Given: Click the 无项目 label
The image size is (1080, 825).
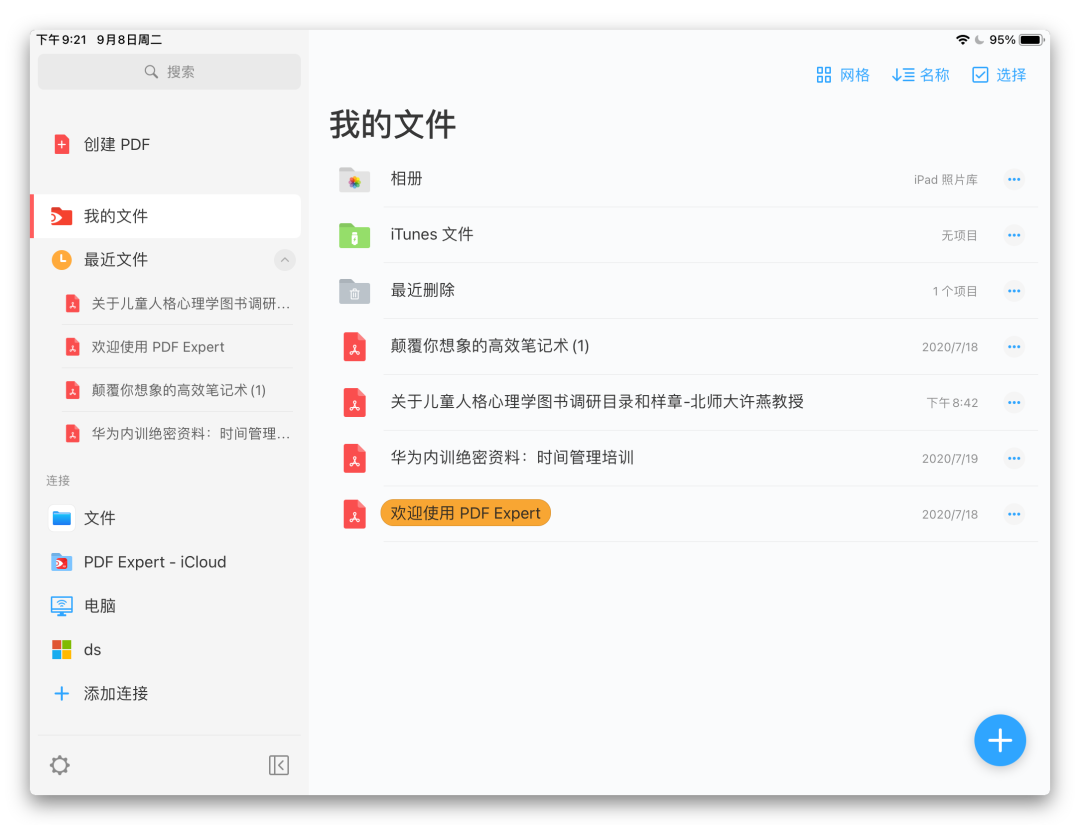Looking at the screenshot, I should coord(959,236).
